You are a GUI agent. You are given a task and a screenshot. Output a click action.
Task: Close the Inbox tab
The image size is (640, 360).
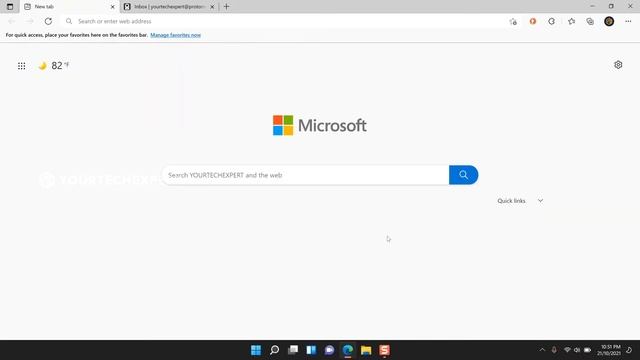coord(212,7)
